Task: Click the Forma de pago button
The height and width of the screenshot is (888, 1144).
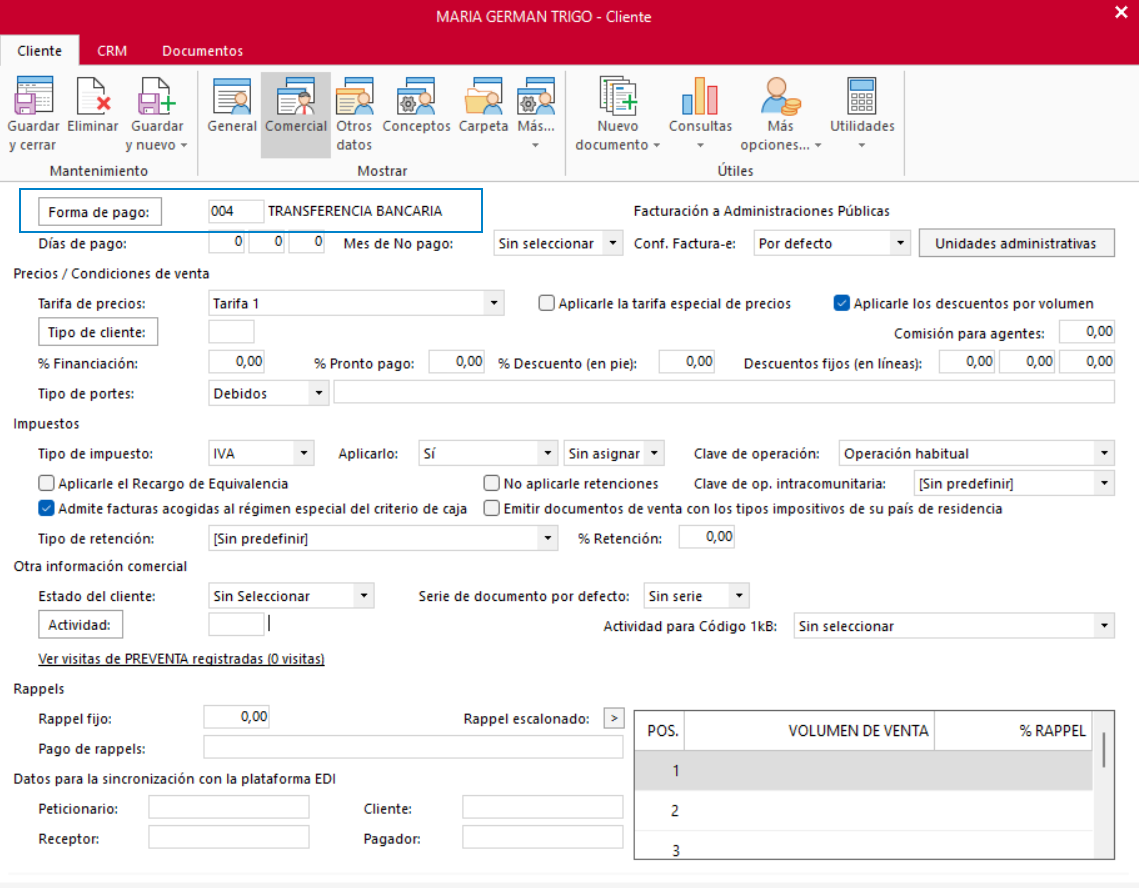Action: coord(99,212)
